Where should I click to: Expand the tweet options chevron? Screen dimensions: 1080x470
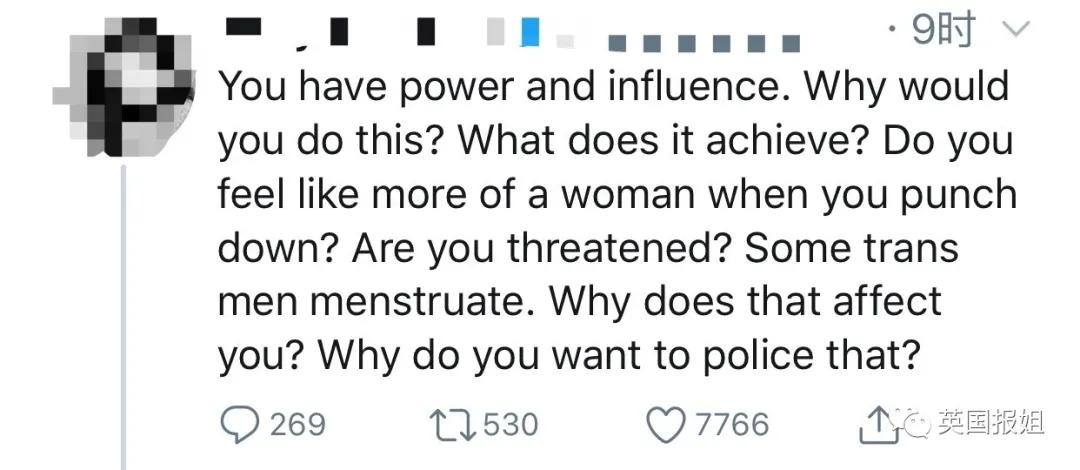click(1015, 34)
